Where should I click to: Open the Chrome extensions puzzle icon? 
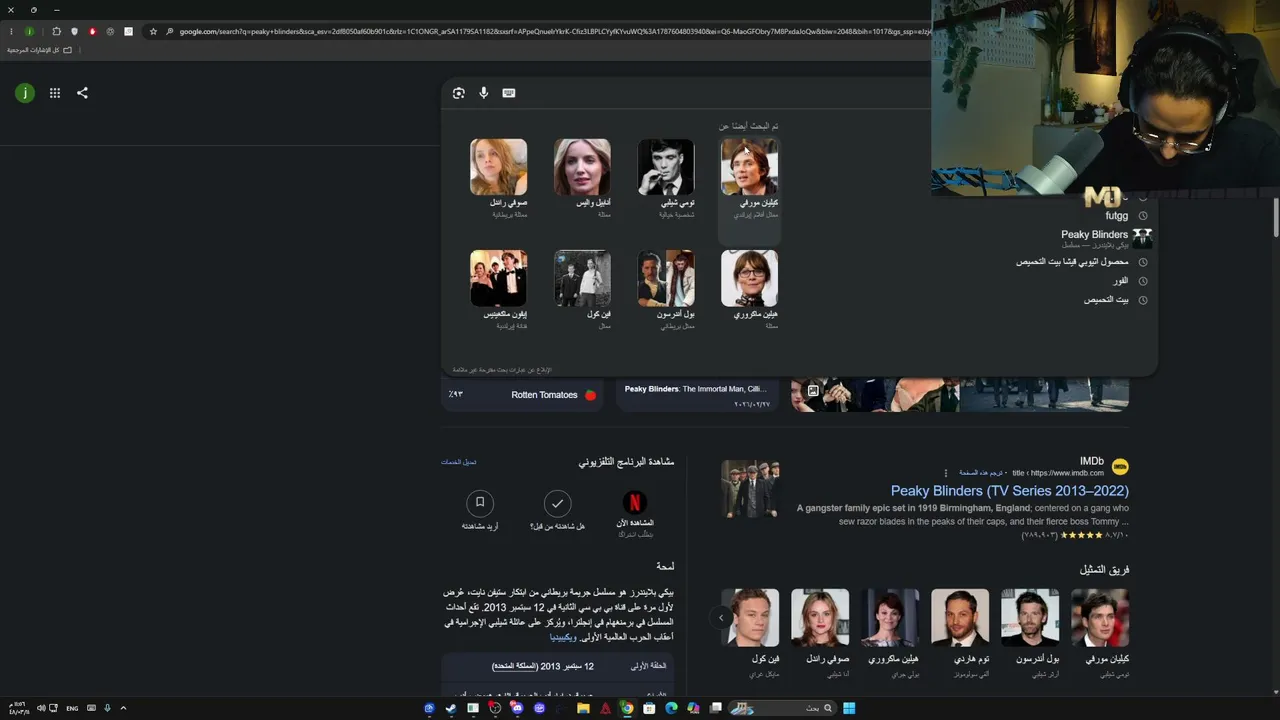coord(56,32)
